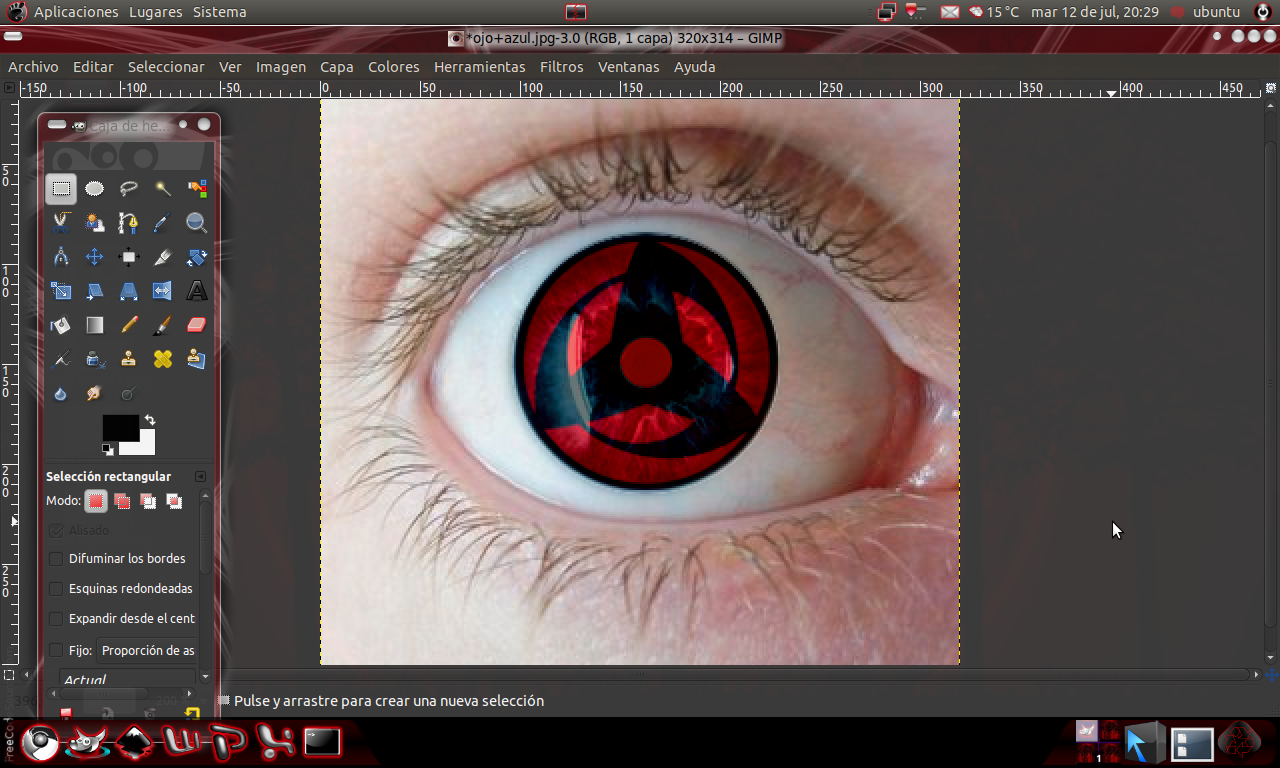Open the Colores menu
The width and height of the screenshot is (1280, 768).
(x=393, y=67)
